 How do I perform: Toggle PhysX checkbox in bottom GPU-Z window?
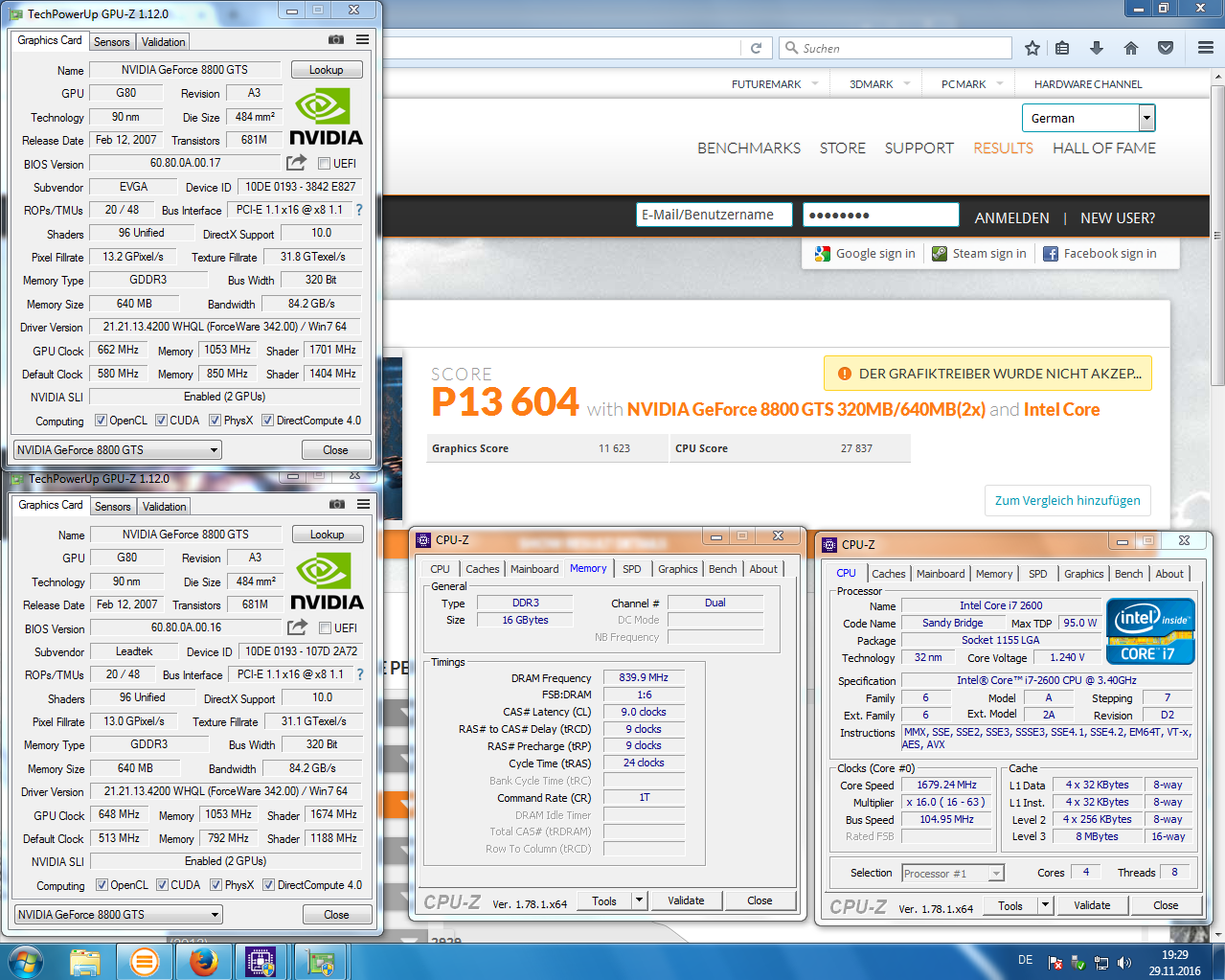(216, 885)
